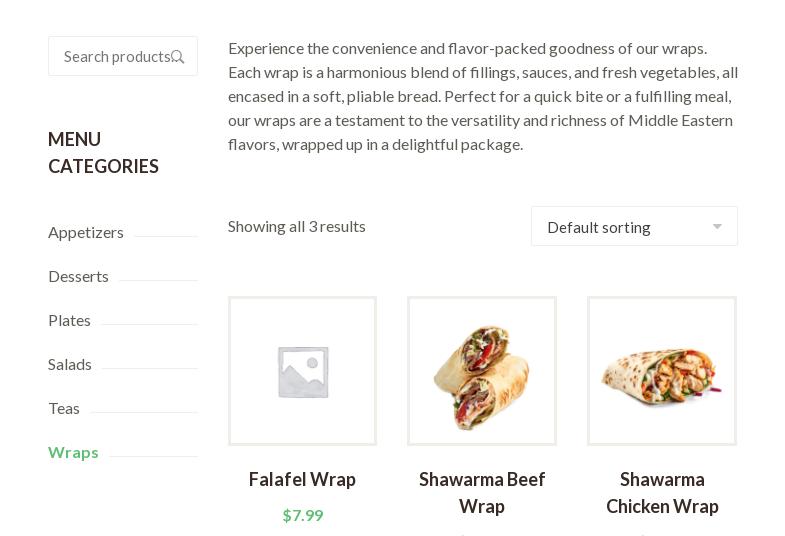Click the Shawarma Beef Wrap title

[x=482, y=493]
